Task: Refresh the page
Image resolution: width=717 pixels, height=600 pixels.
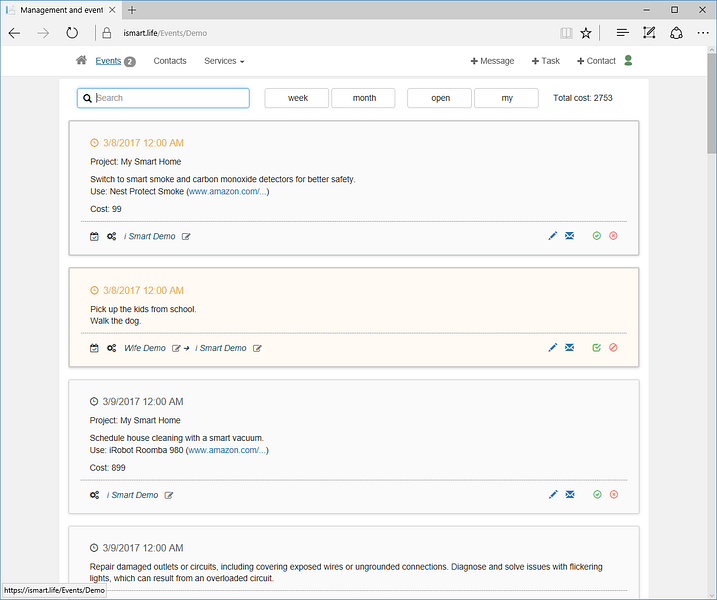Action: (x=72, y=33)
